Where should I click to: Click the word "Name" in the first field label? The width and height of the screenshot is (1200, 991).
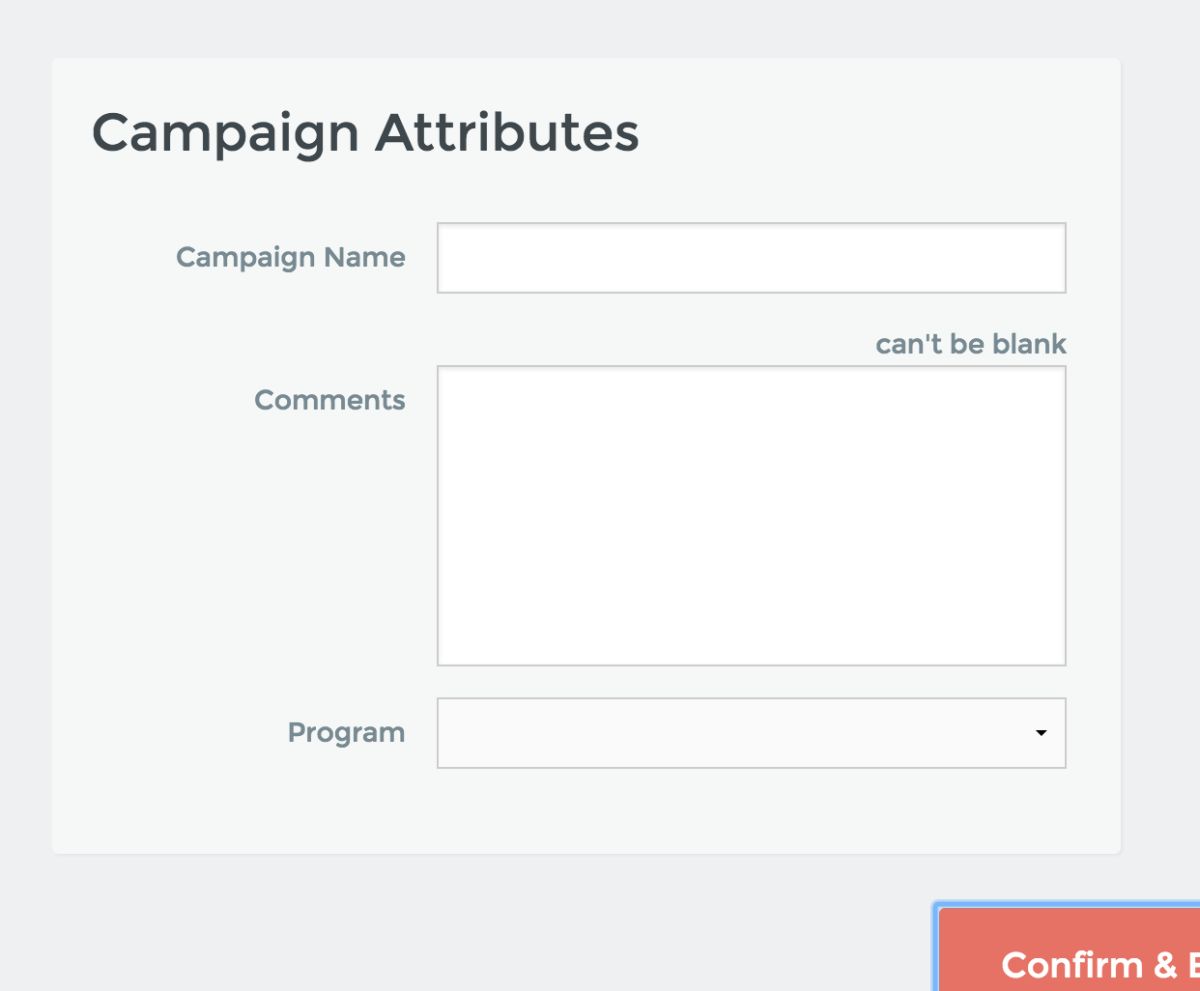[x=364, y=257]
